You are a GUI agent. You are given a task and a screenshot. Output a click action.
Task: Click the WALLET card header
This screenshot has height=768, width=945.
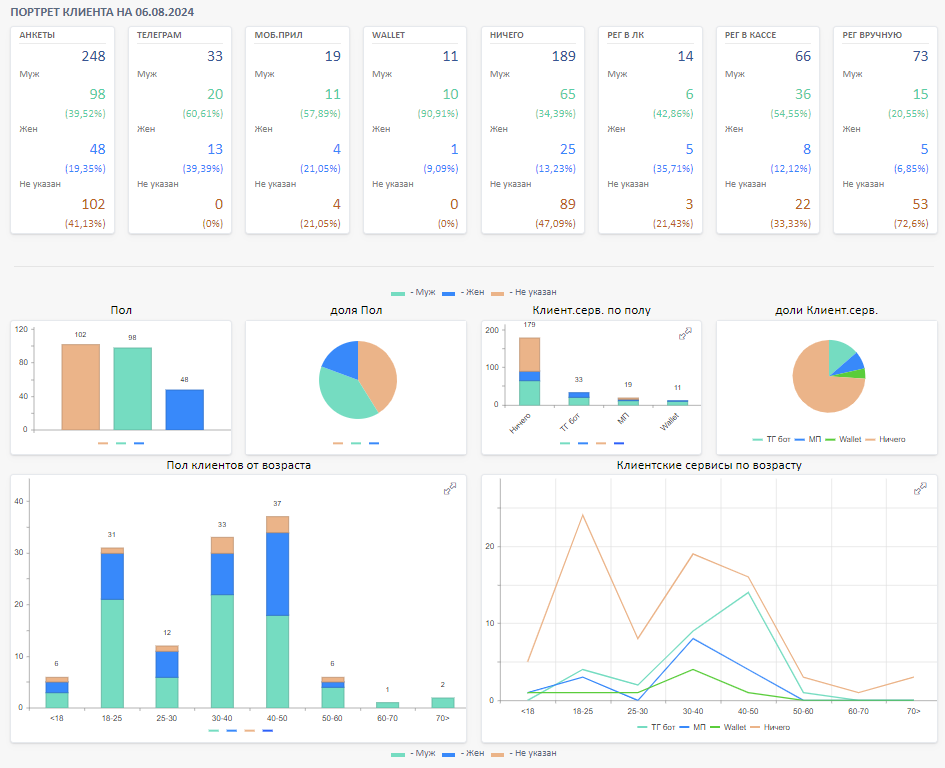pos(388,35)
